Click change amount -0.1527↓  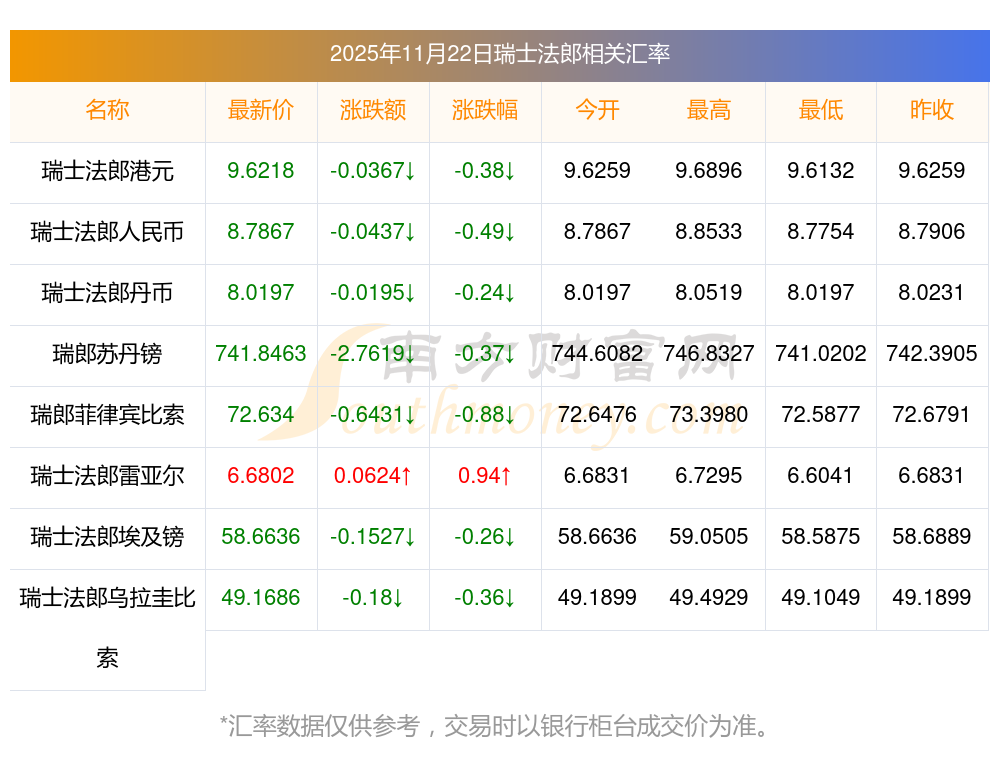coord(373,536)
